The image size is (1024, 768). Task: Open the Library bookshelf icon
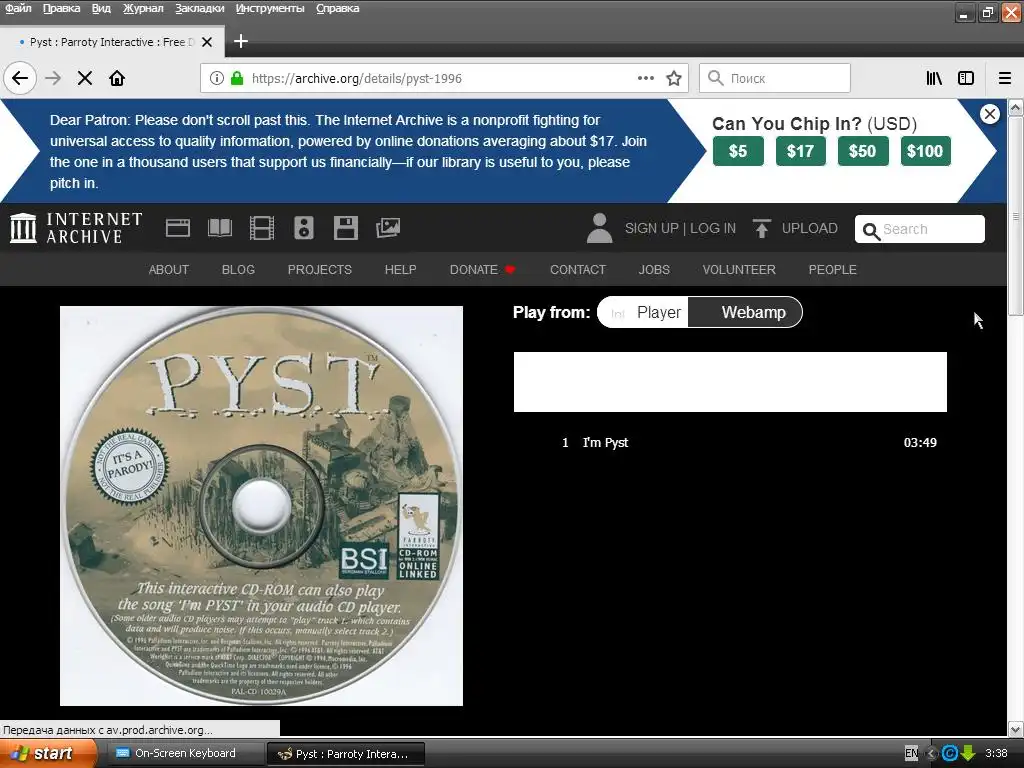[x=934, y=78]
